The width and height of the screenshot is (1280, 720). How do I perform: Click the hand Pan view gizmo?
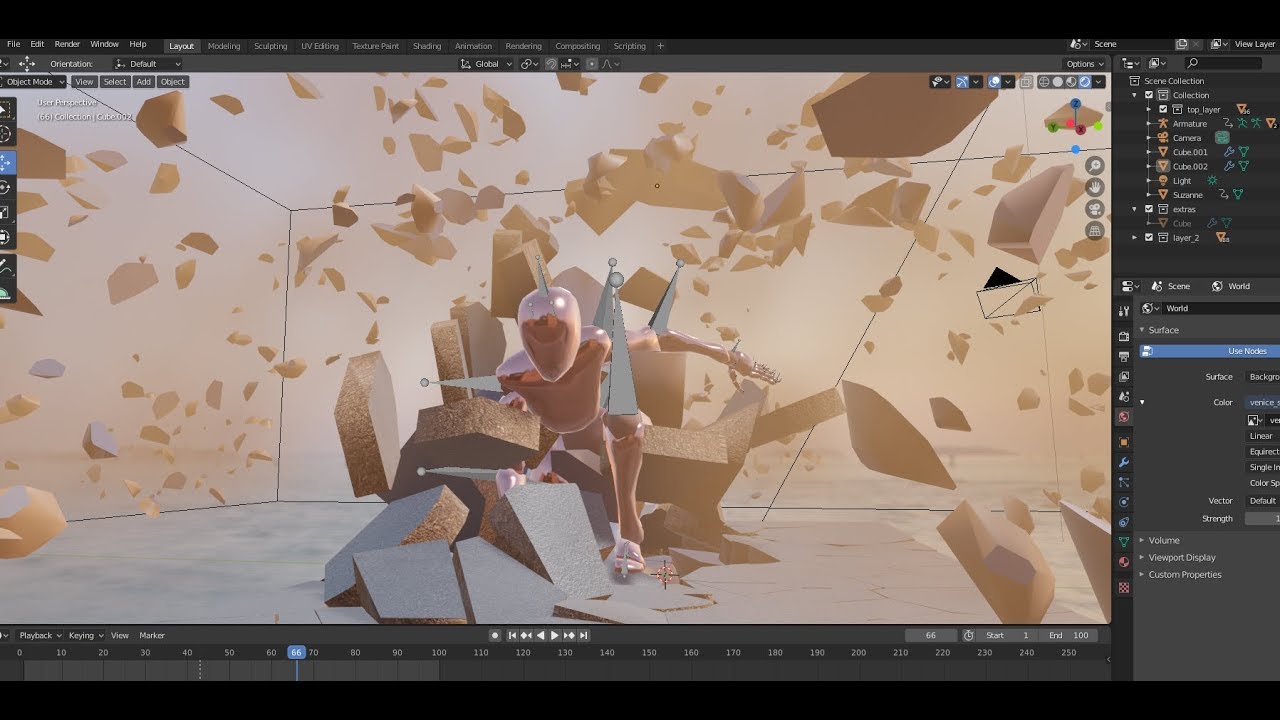click(x=1095, y=187)
